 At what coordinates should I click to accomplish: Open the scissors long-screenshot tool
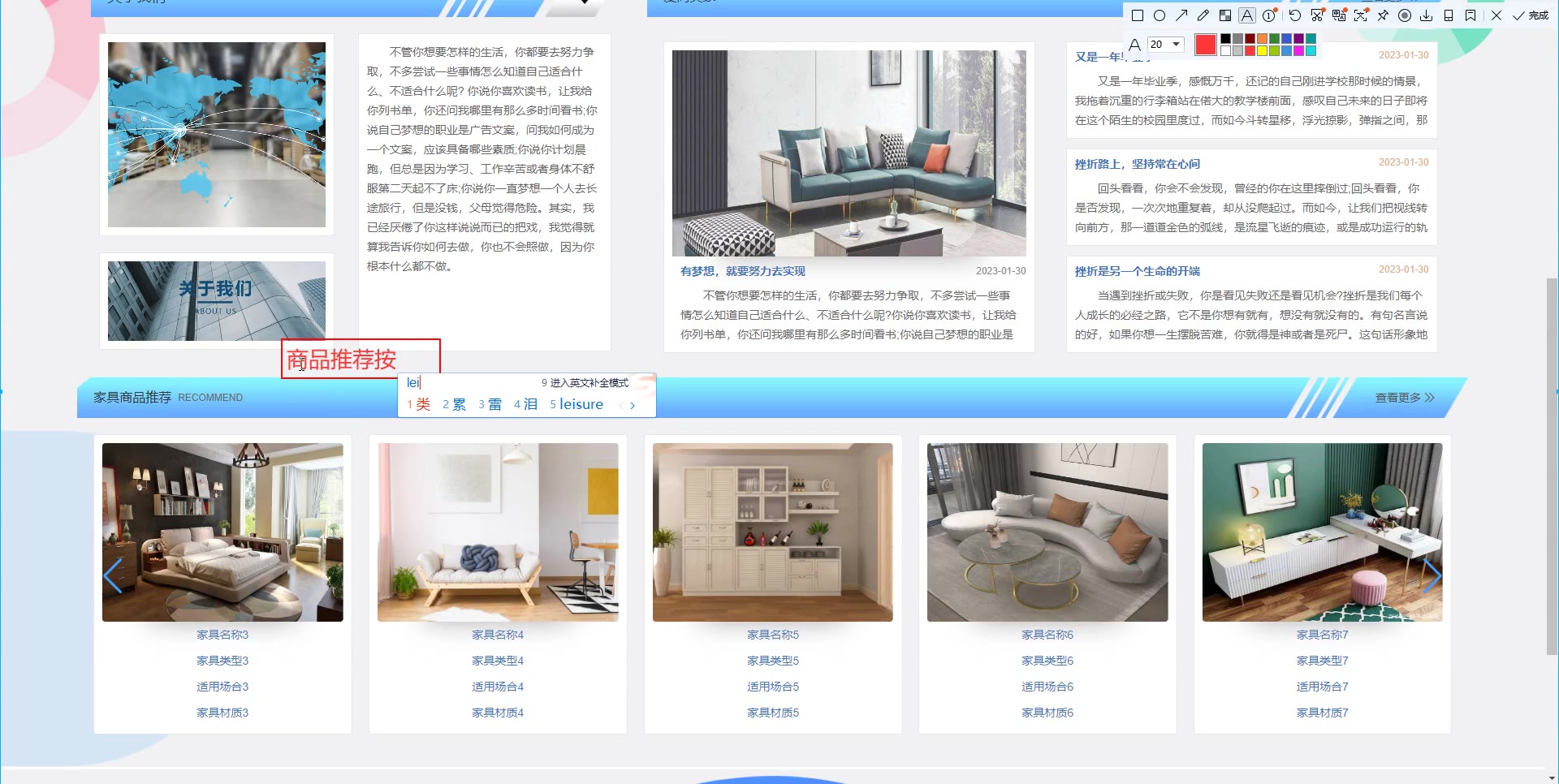(1317, 15)
